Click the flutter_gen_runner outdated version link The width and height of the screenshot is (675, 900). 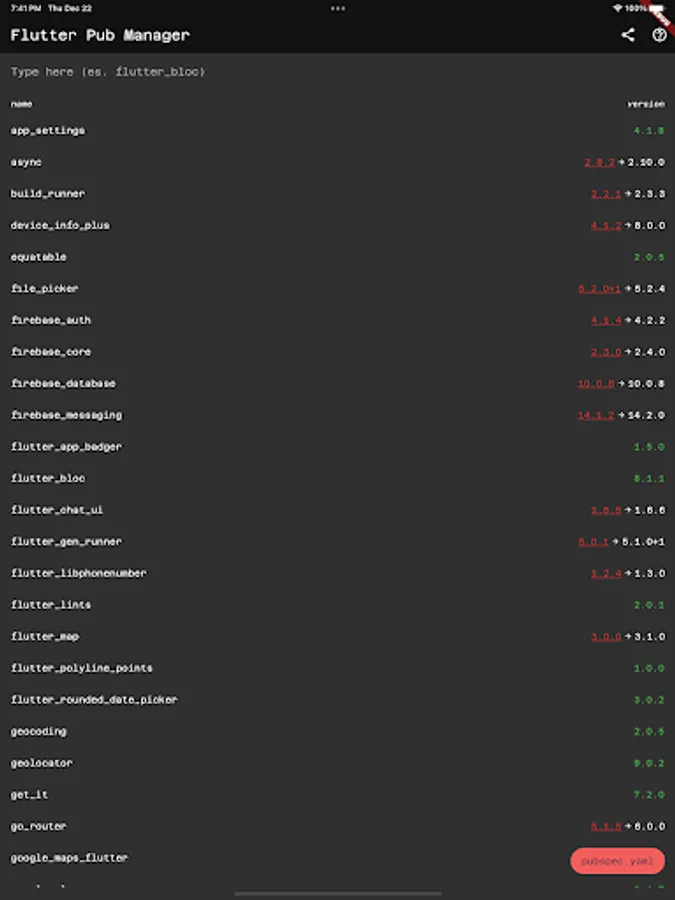tap(593, 542)
